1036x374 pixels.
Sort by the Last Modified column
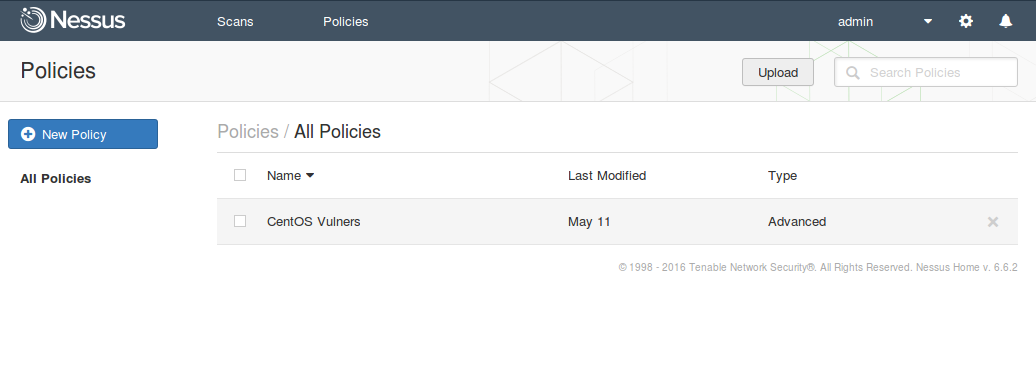pyautogui.click(x=607, y=176)
